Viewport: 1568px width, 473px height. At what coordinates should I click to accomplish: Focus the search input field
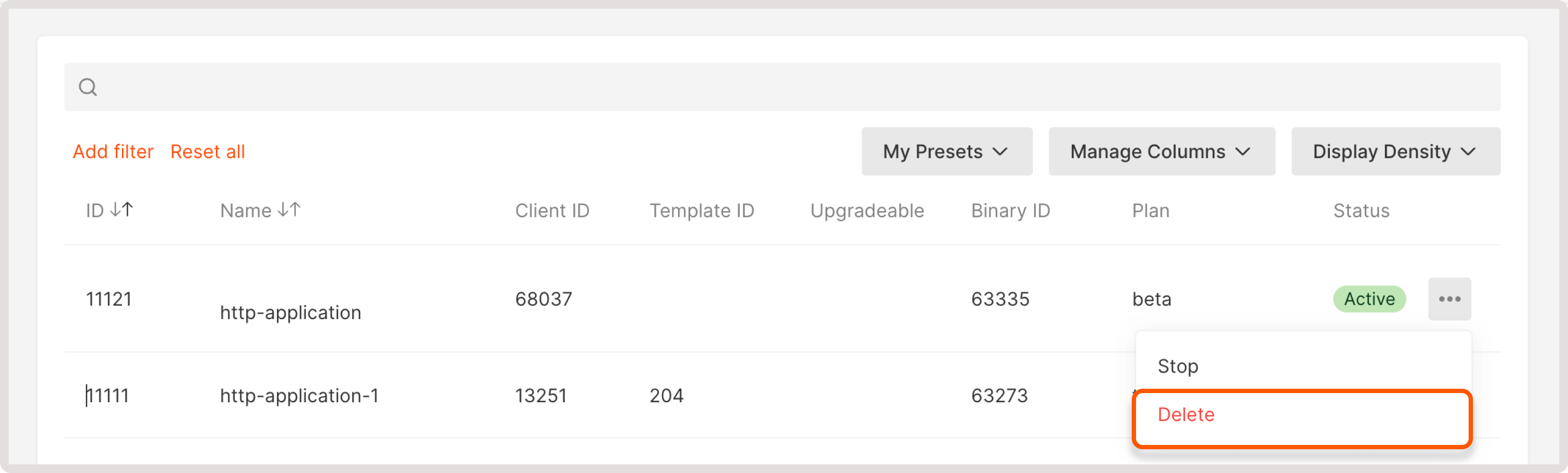pyautogui.click(x=792, y=87)
